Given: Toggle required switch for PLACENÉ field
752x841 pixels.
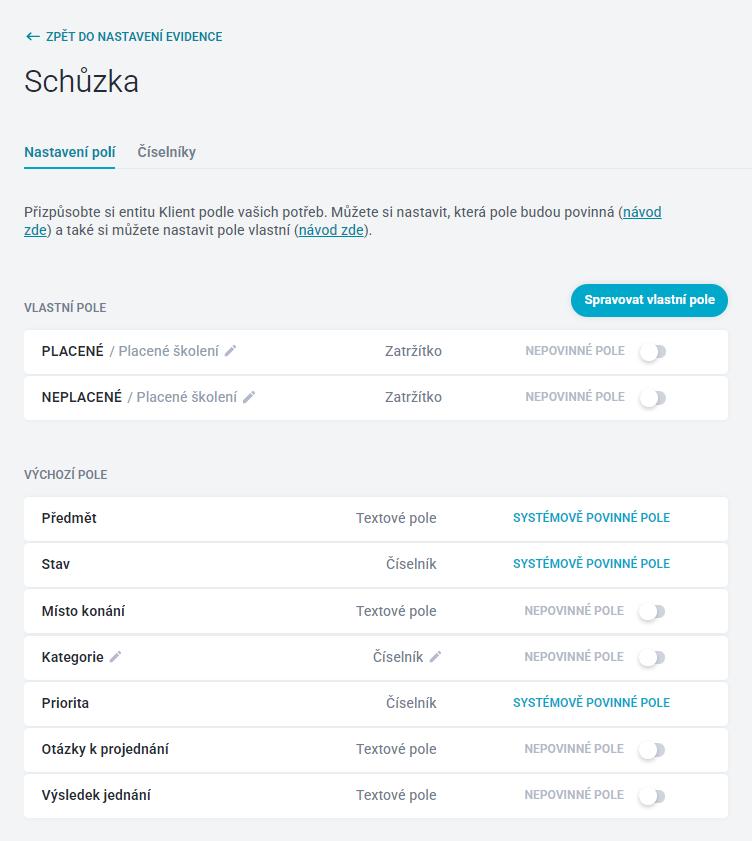Looking at the screenshot, I should point(652,352).
